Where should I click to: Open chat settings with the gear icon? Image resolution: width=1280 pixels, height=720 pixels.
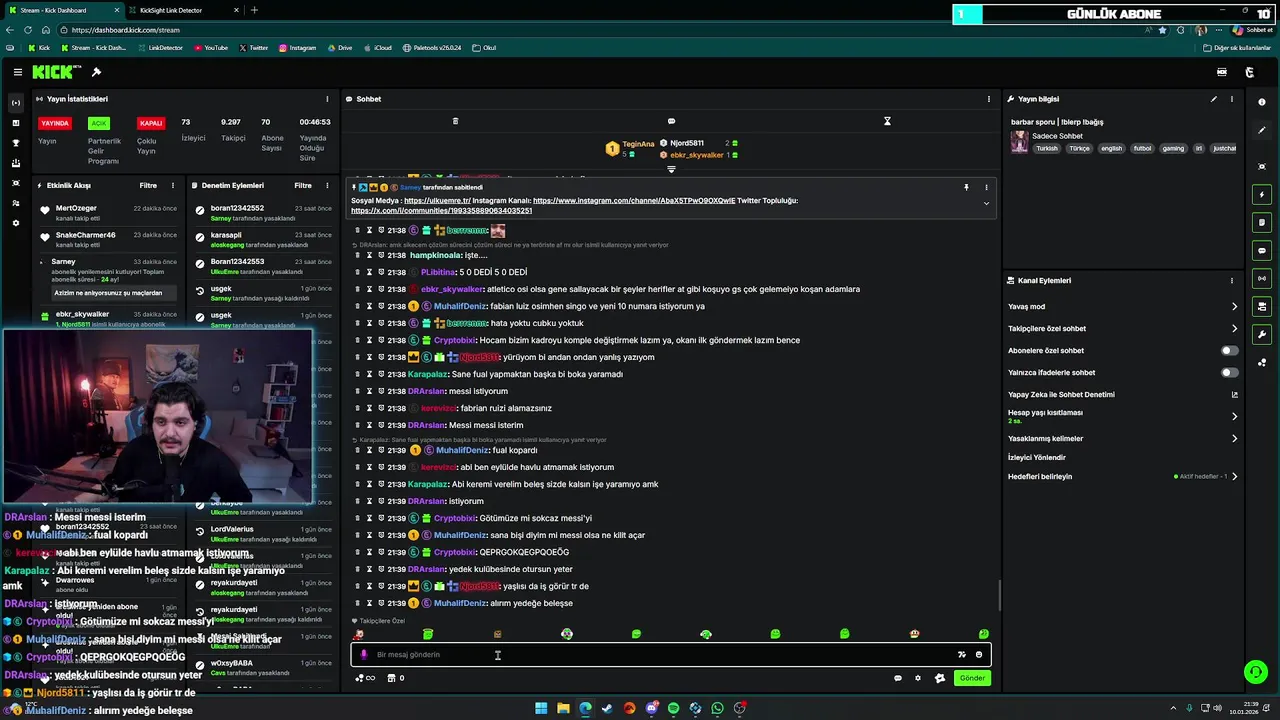point(918,678)
